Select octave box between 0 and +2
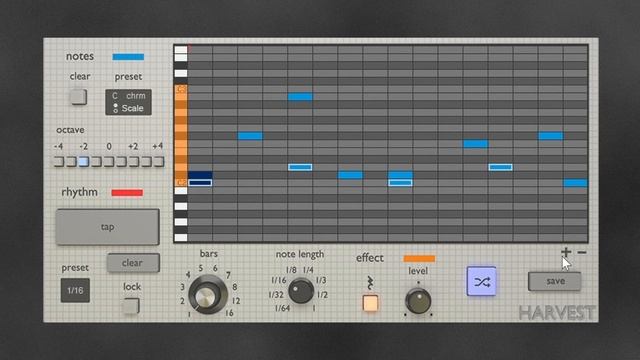 pos(121,162)
